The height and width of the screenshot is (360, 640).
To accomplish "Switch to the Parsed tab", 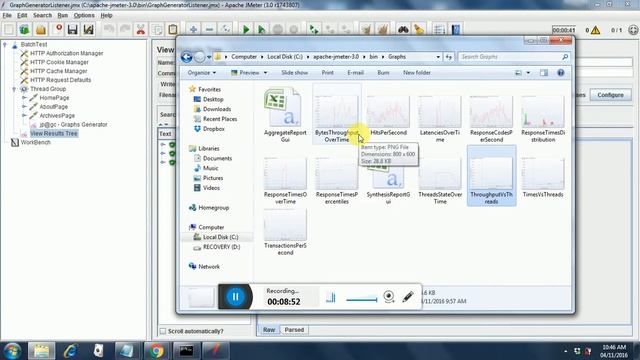I will tap(294, 330).
